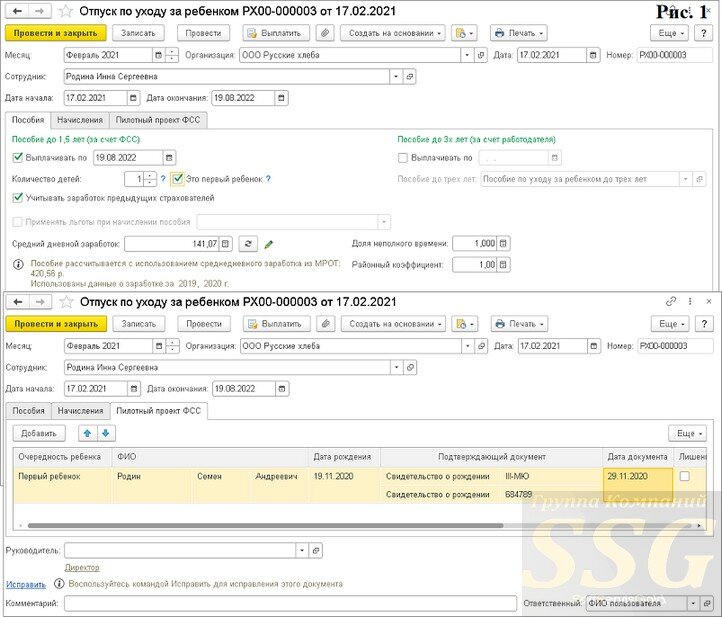This screenshot has height=617, width=722.
Task: Click paperclip attachments icon in upper window
Action: point(325,33)
